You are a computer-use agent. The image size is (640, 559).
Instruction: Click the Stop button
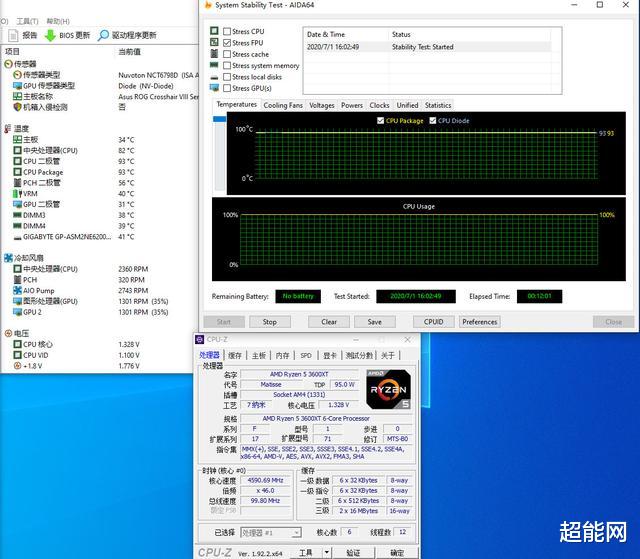pyautogui.click(x=269, y=322)
